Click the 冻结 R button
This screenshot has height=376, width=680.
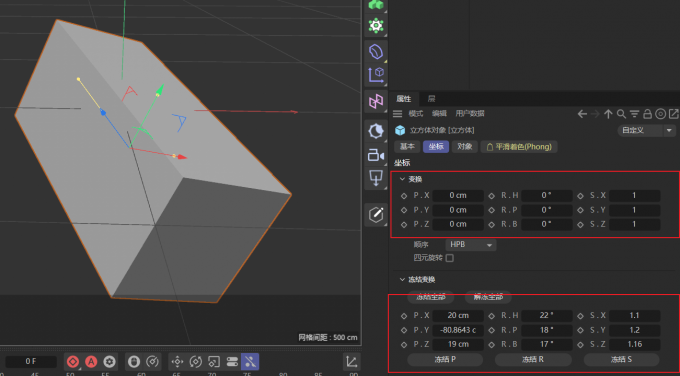click(533, 360)
